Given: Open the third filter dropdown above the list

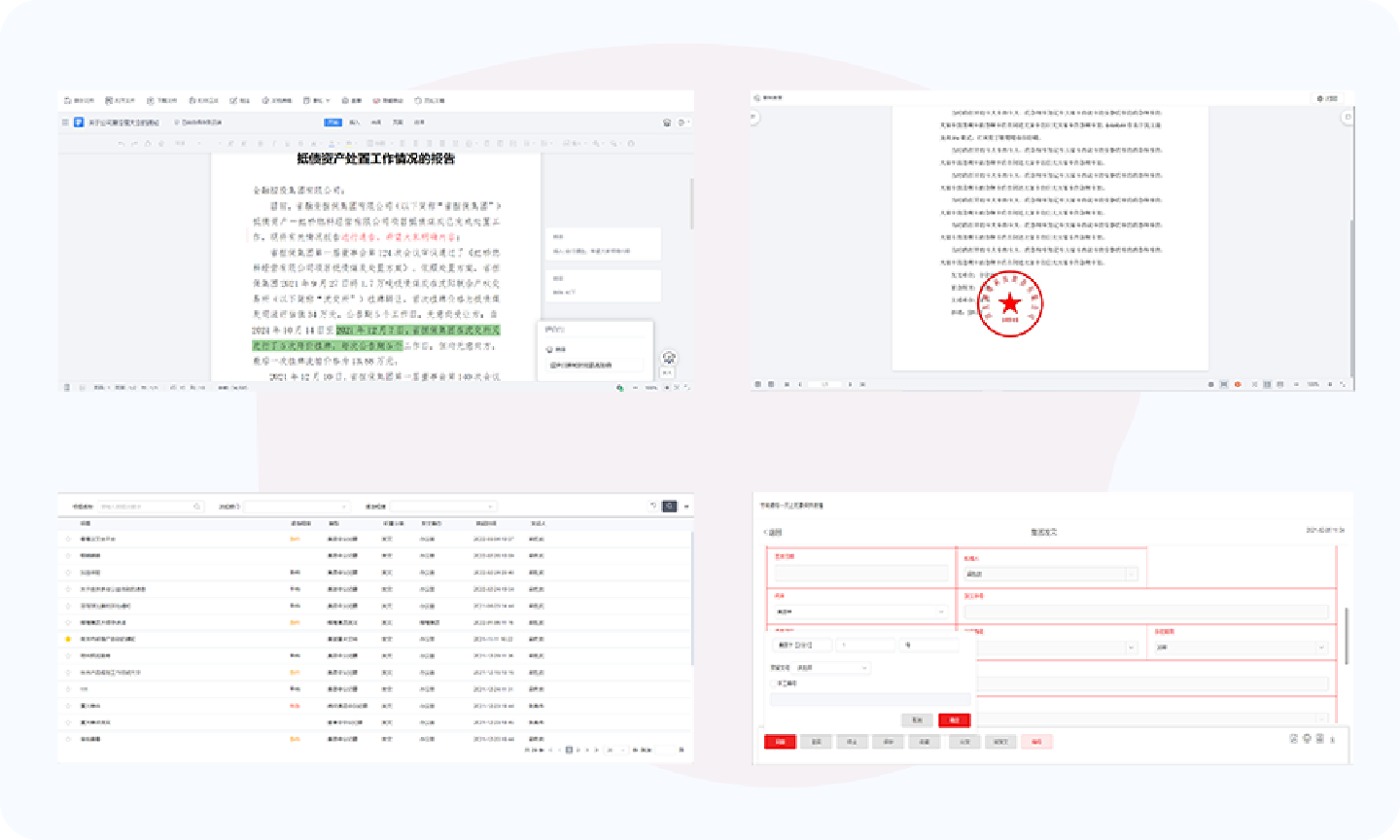Looking at the screenshot, I should (443, 507).
